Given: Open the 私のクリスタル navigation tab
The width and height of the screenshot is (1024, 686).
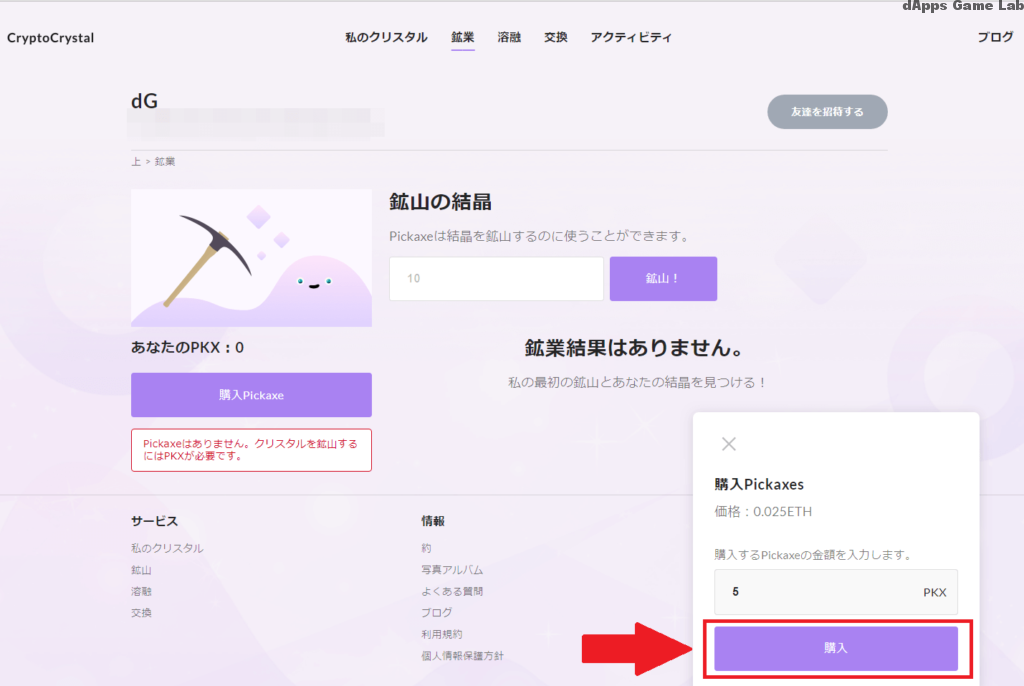Looking at the screenshot, I should (x=385, y=36).
